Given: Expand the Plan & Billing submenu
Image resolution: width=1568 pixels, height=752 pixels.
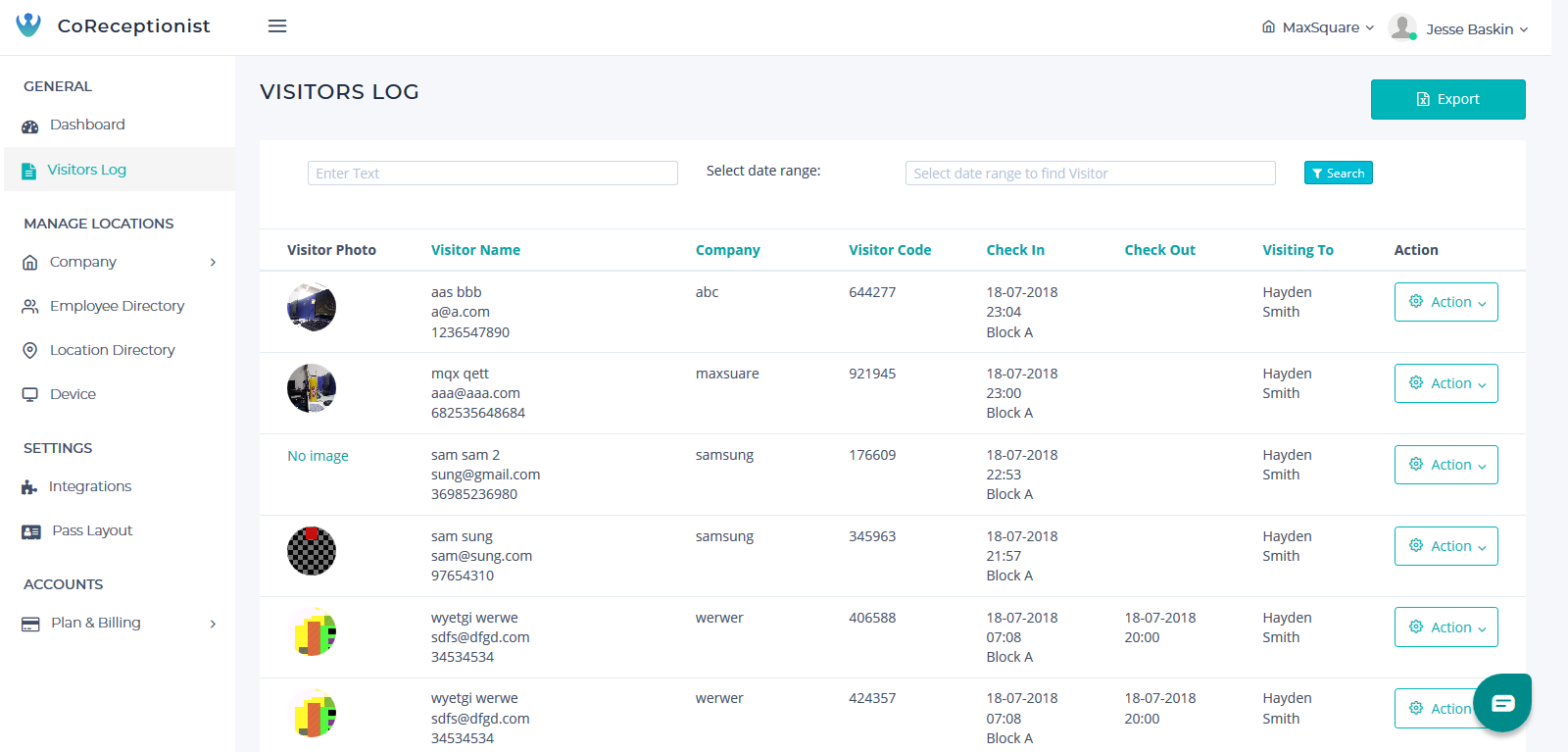Looking at the screenshot, I should click(213, 624).
